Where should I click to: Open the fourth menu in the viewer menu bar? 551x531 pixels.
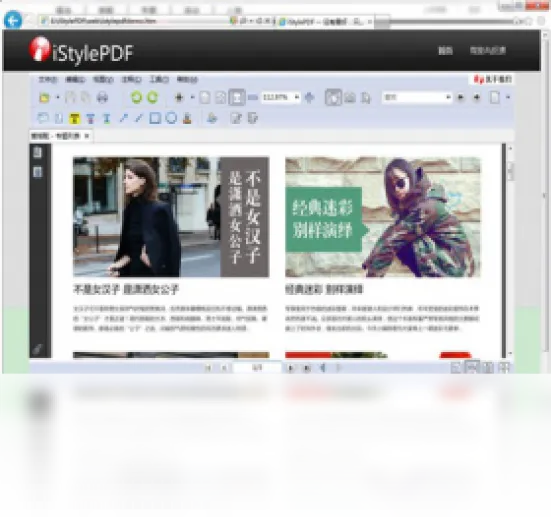(x=131, y=79)
